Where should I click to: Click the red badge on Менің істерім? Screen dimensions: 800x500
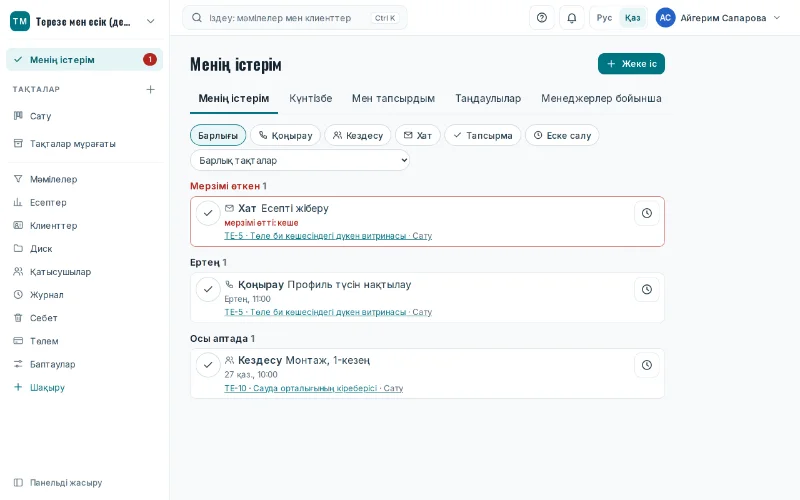click(149, 60)
